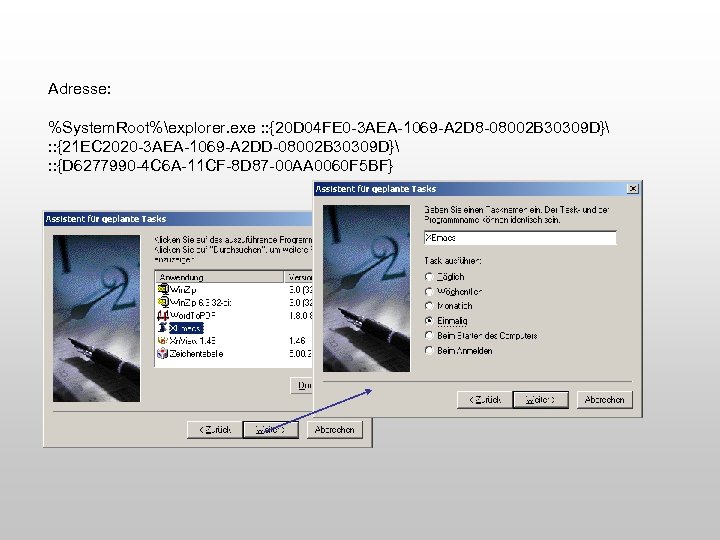The height and width of the screenshot is (540, 720).
Task: Select the Einmalig radio option
Action: tap(429, 321)
